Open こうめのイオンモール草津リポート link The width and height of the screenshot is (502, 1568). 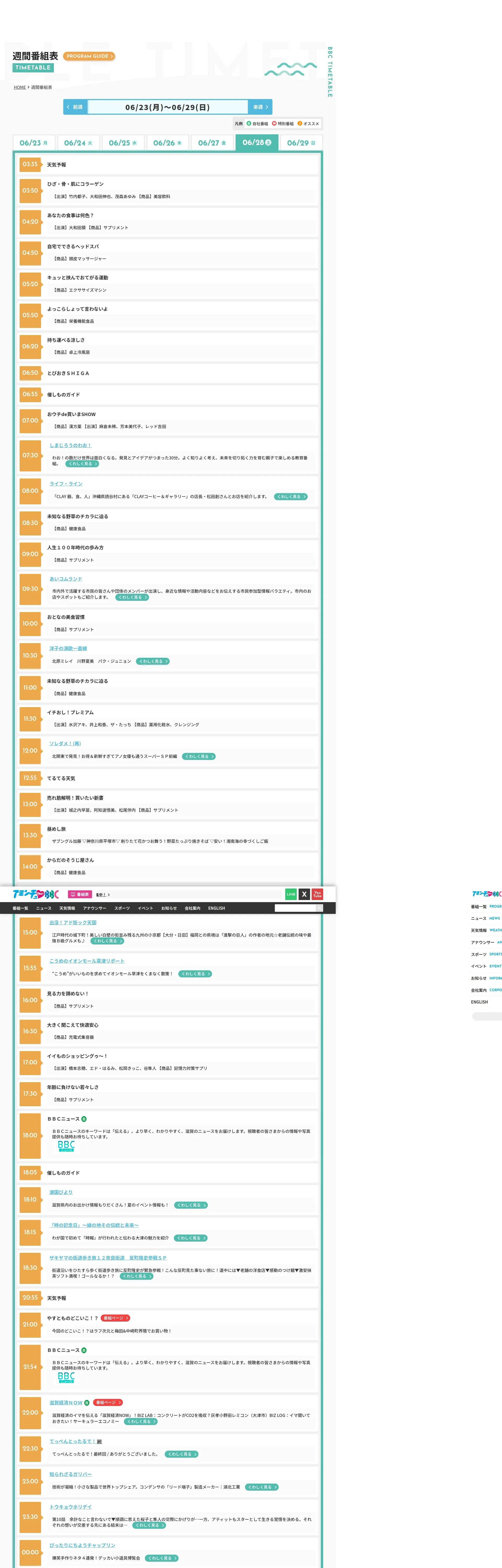pyautogui.click(x=87, y=961)
